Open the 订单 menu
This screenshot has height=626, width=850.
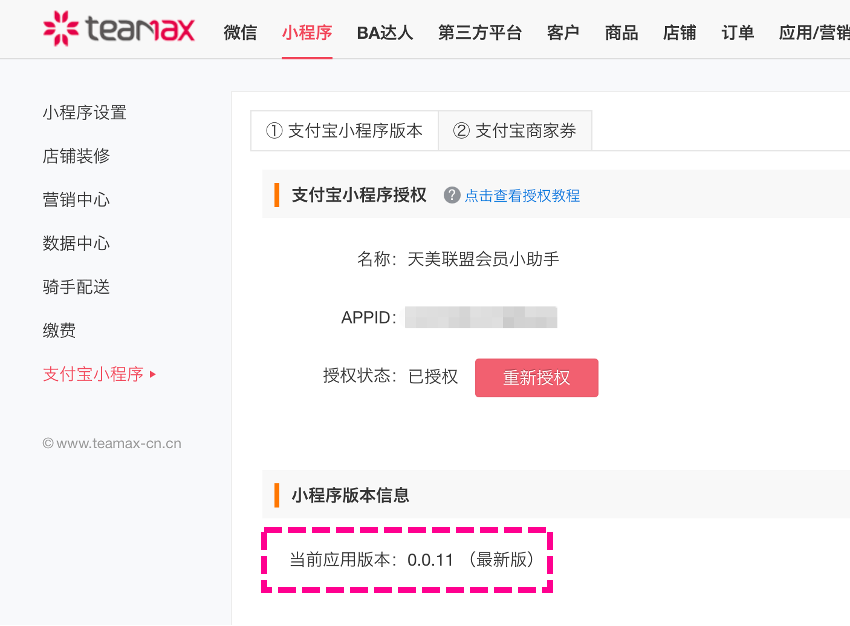pos(738,33)
